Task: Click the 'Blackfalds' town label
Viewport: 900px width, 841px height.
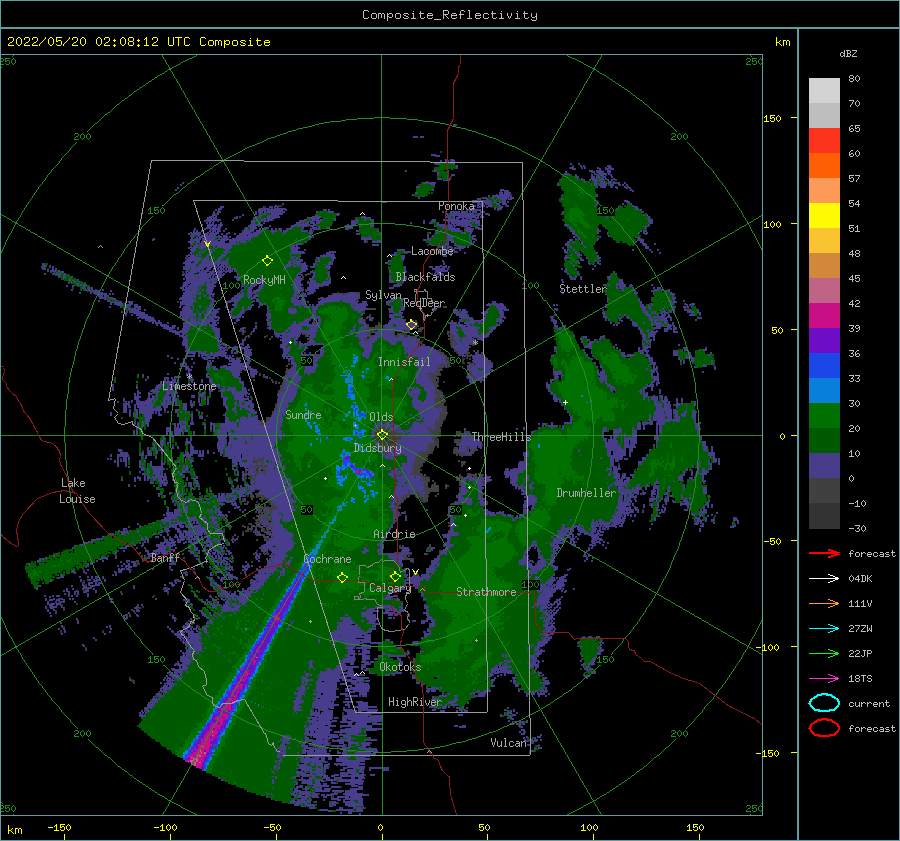Action: 425,277
